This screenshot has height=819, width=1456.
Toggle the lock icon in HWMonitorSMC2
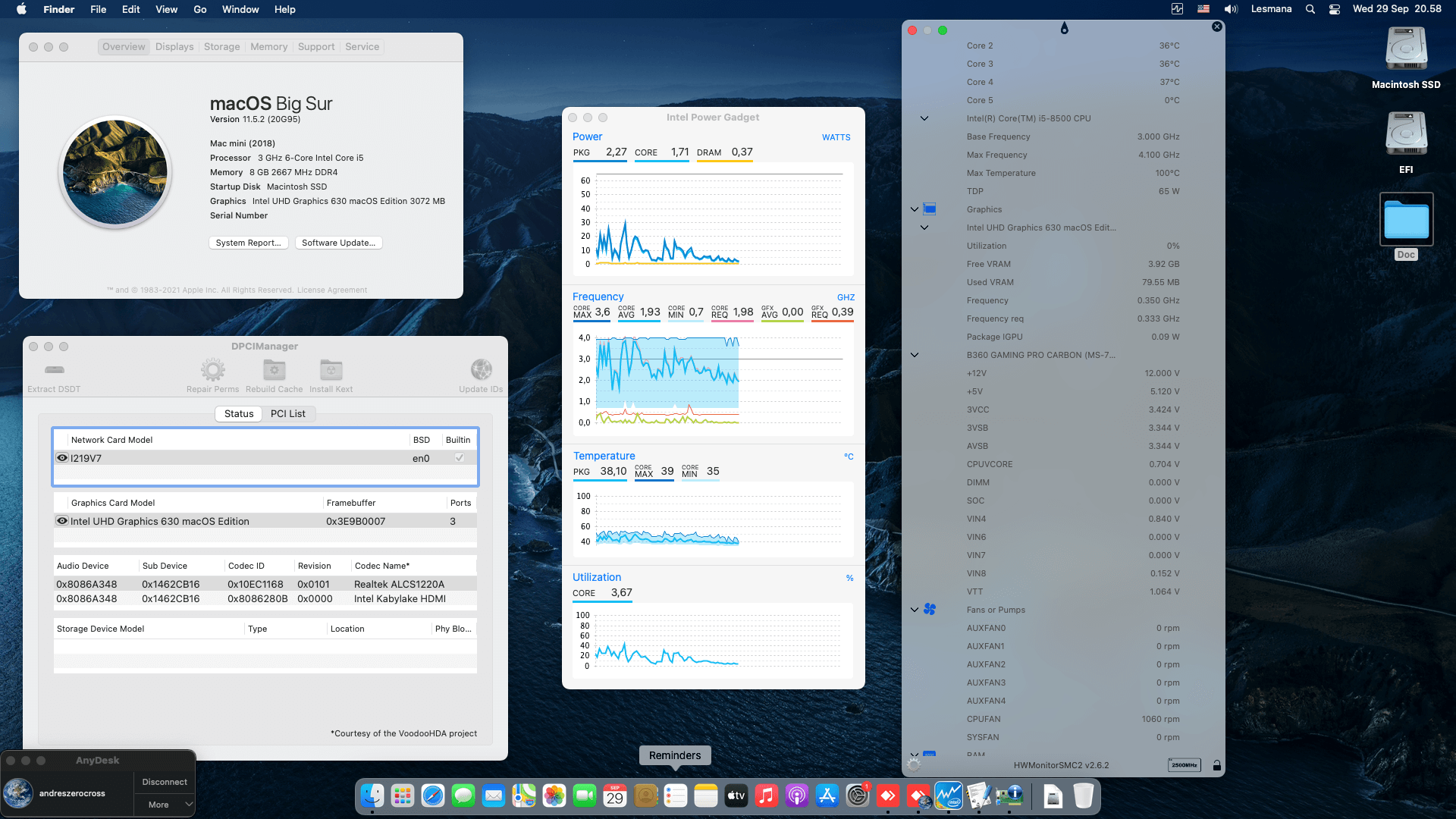pos(1216,765)
